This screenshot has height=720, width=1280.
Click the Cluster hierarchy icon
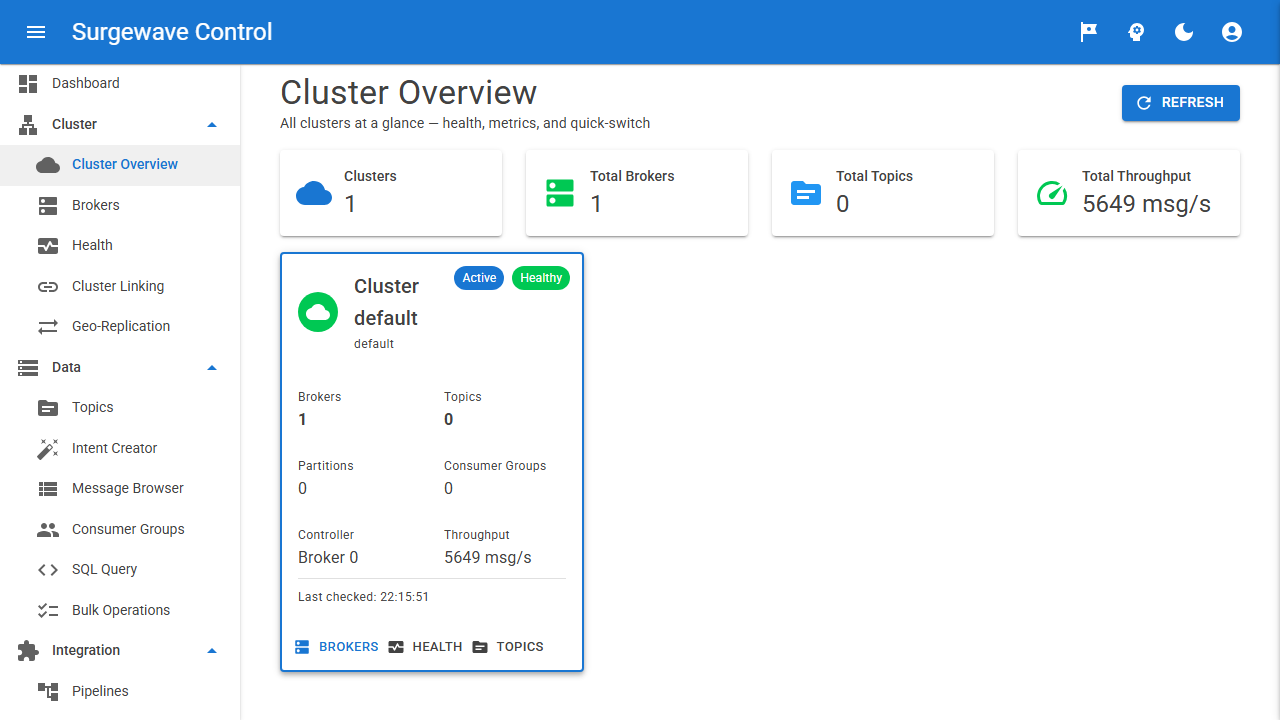[28, 125]
